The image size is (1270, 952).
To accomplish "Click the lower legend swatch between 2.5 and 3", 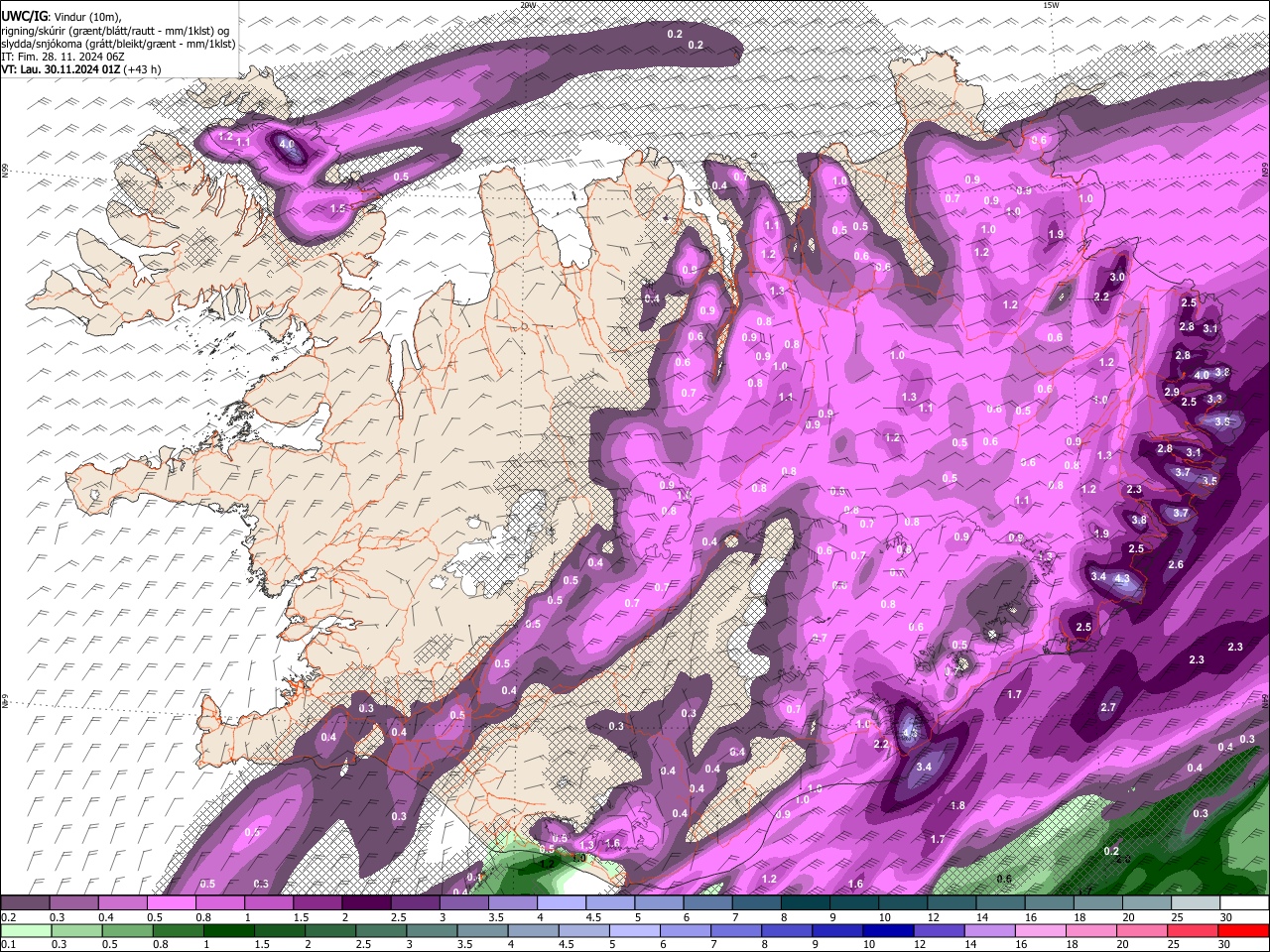I will point(379,931).
